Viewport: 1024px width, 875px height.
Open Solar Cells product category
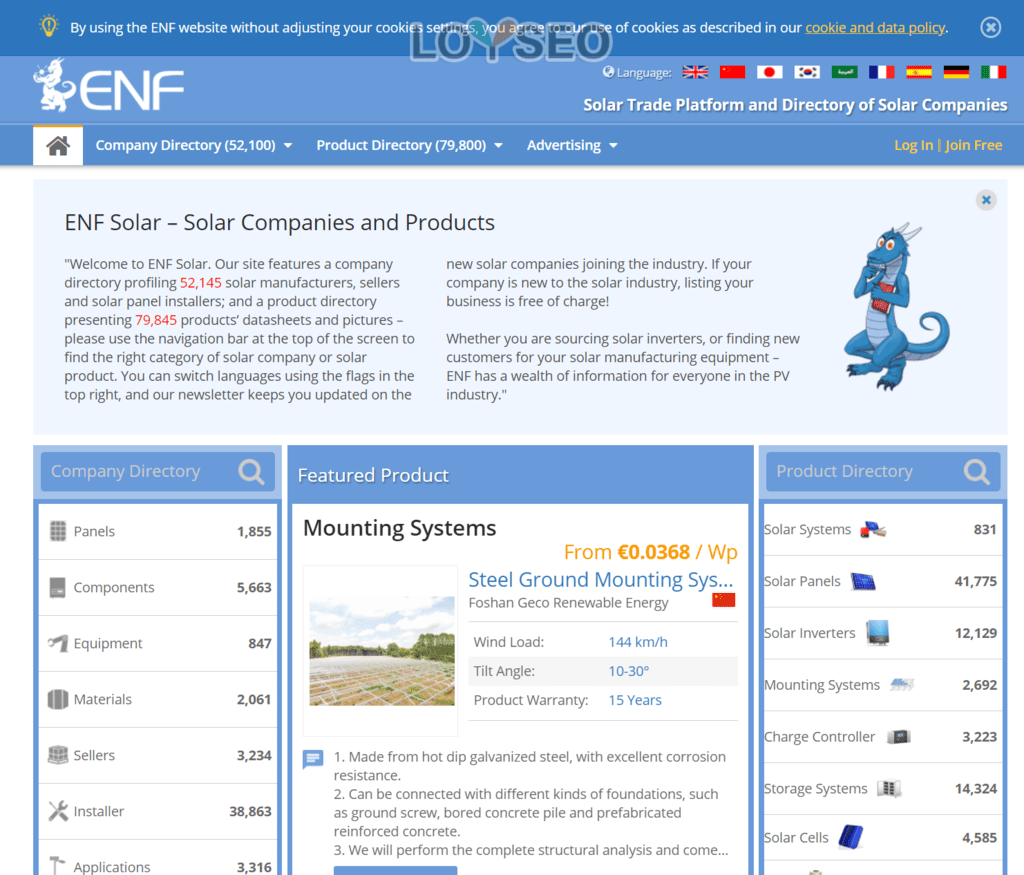coord(883,838)
